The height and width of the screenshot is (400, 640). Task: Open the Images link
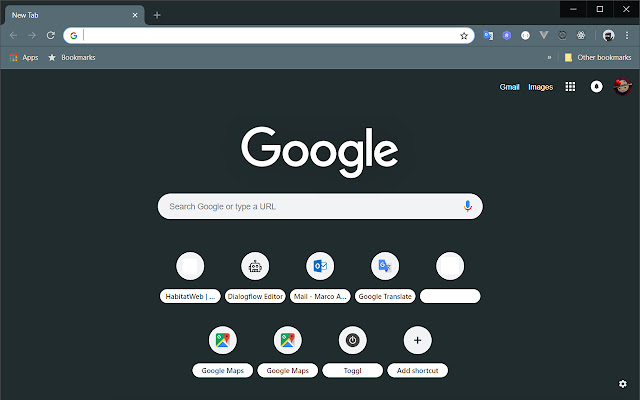coord(540,87)
